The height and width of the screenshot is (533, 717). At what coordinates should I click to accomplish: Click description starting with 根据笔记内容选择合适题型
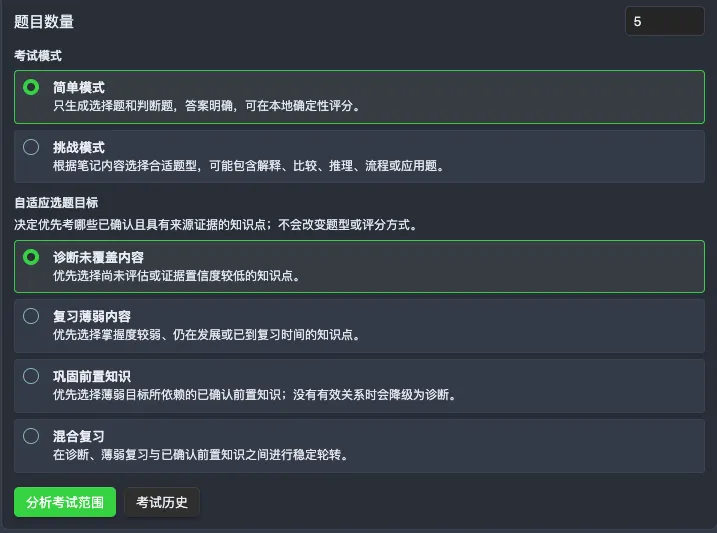coord(249,165)
